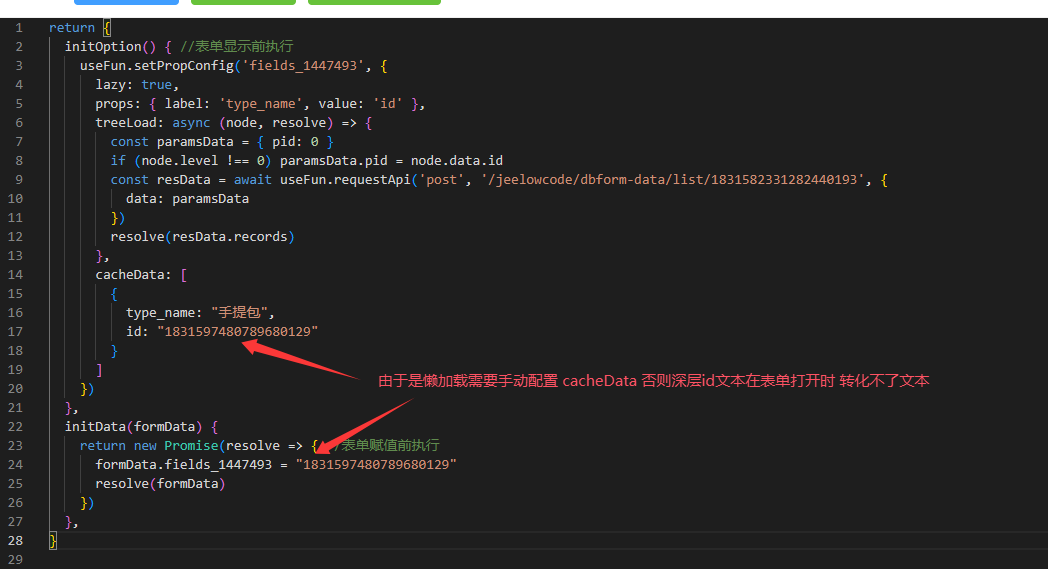Click resolve(resData.records) on line 12
The image size is (1048, 569).
202,236
